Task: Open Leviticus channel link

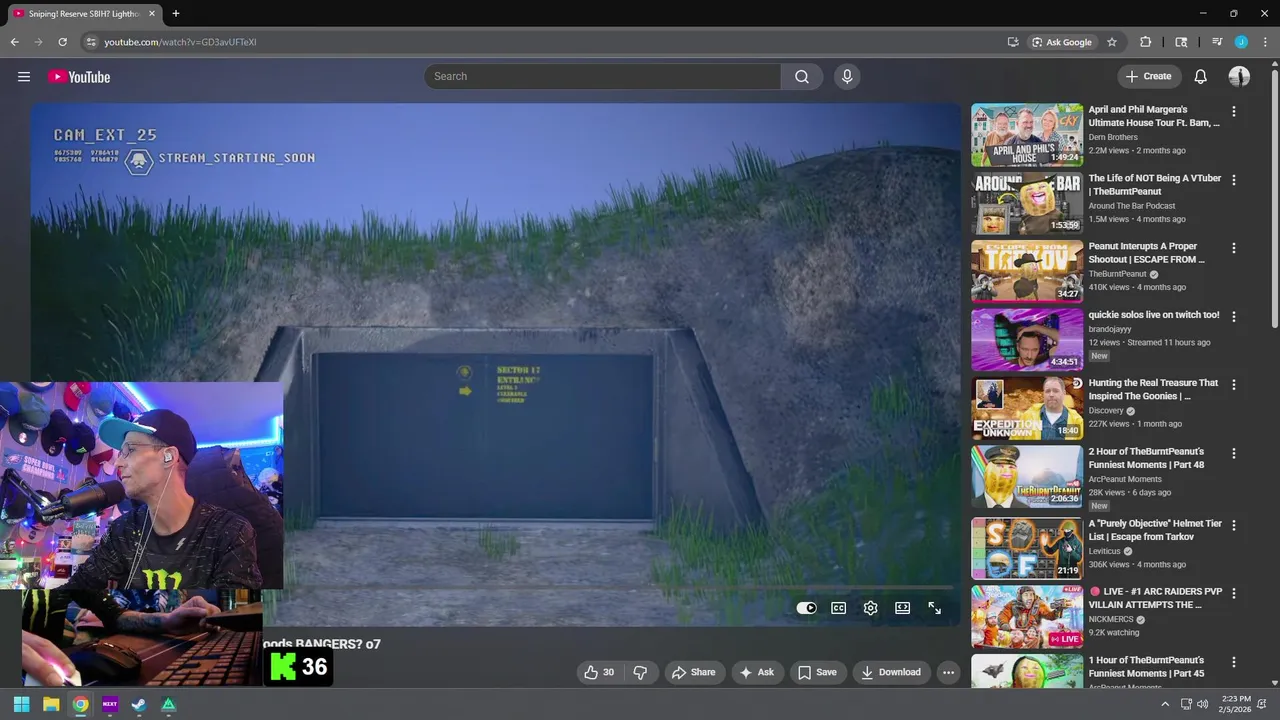Action: point(1105,551)
